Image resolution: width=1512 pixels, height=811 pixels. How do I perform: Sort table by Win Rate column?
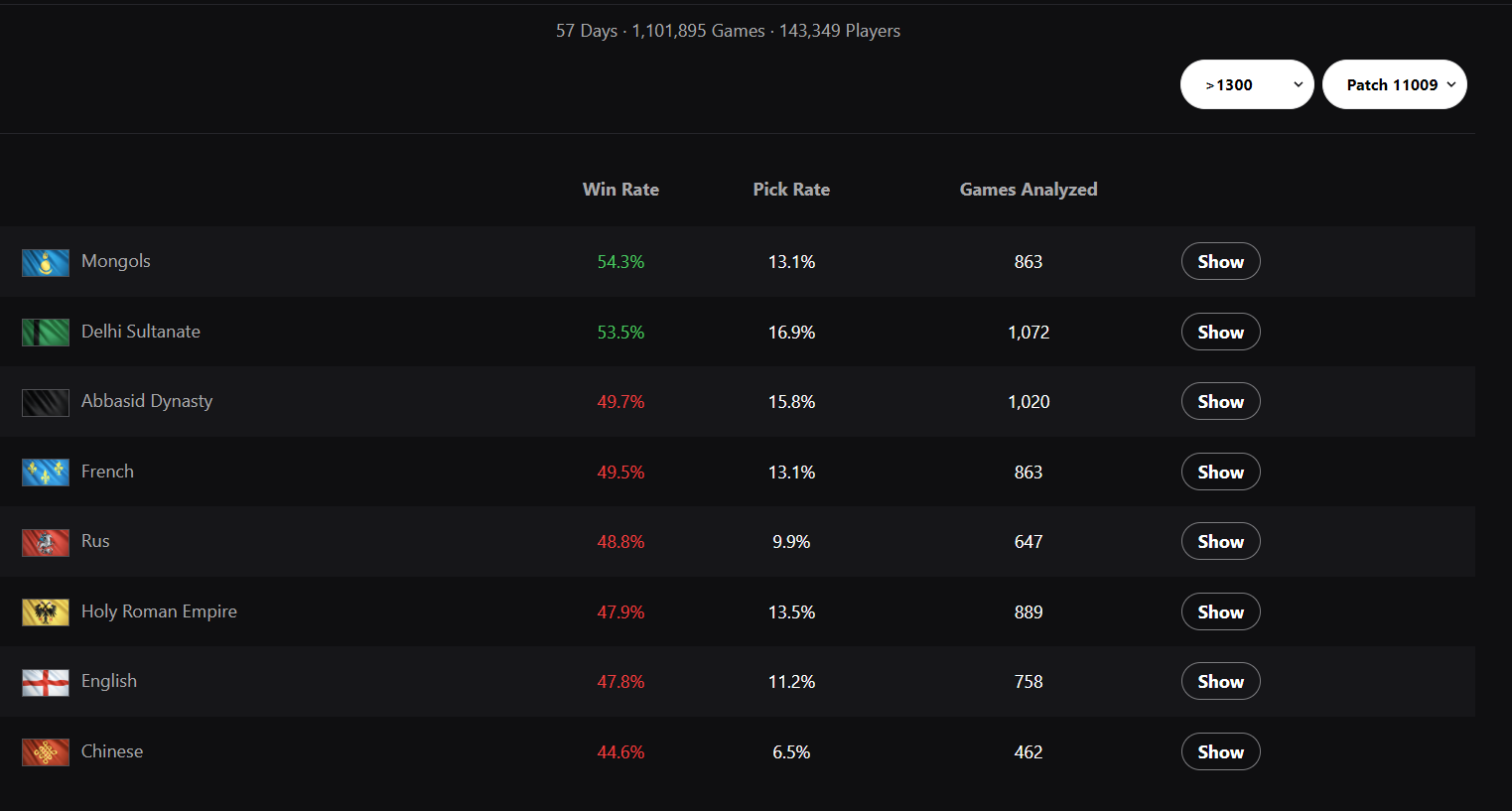(x=620, y=190)
